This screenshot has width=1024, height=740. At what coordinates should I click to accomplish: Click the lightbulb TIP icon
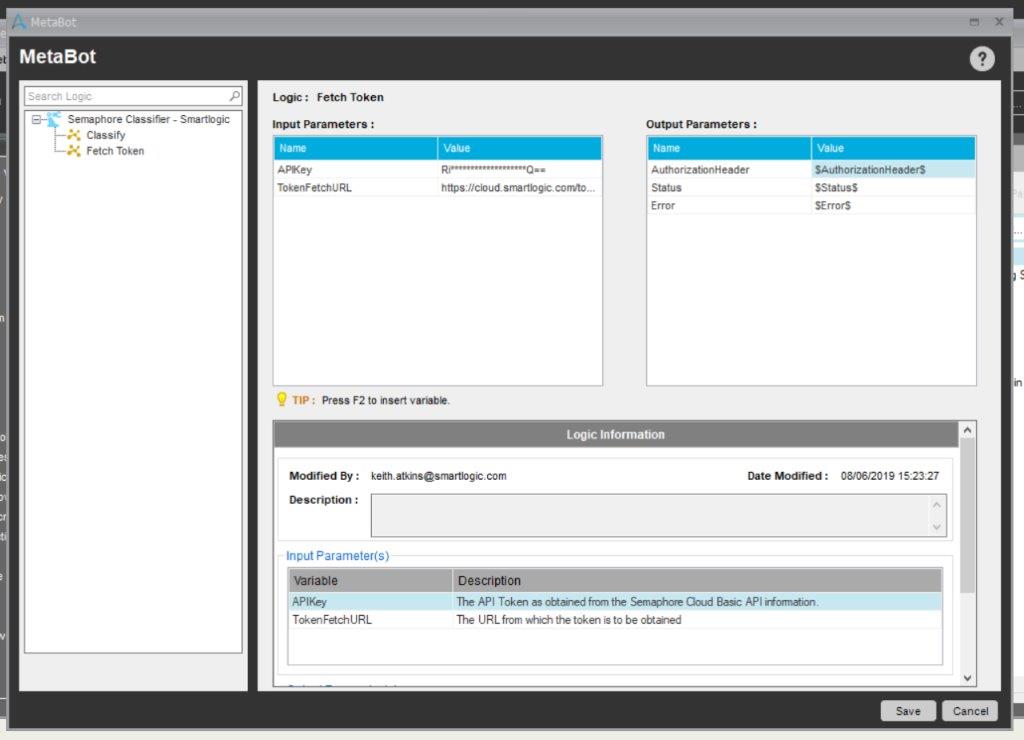point(281,400)
